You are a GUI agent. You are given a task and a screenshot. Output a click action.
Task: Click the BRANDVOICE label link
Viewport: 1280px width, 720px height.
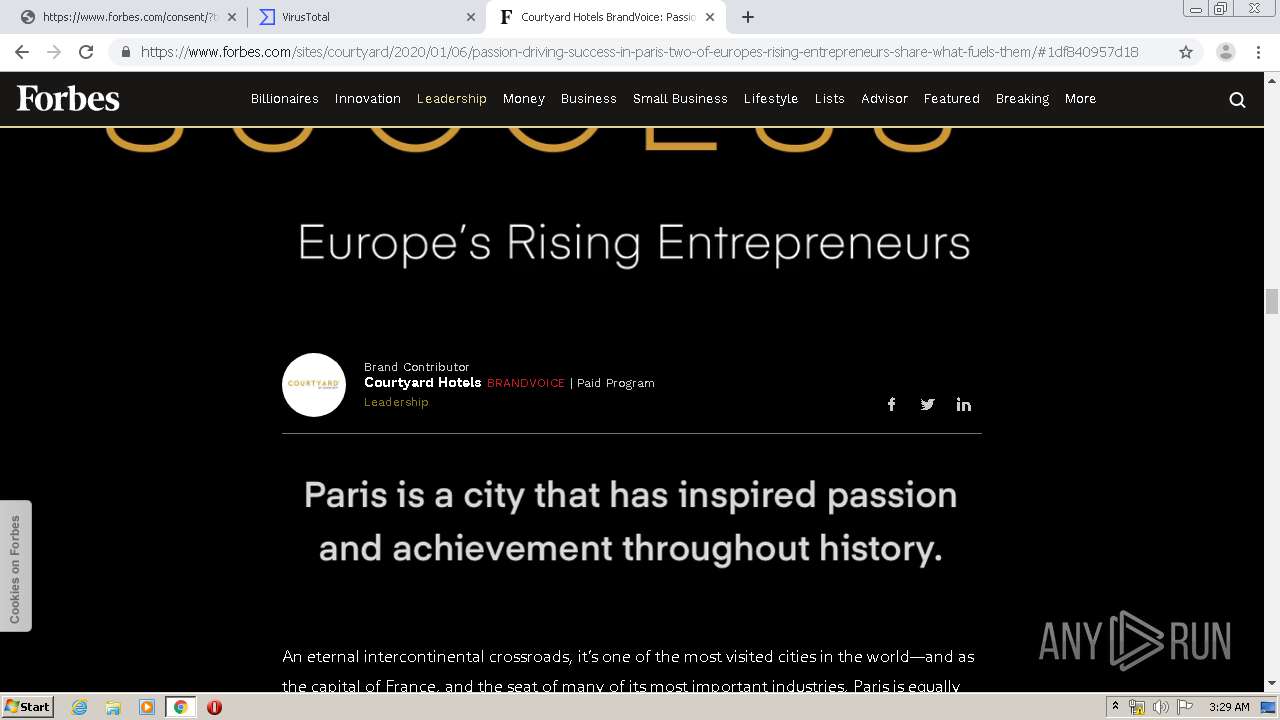[x=526, y=383]
